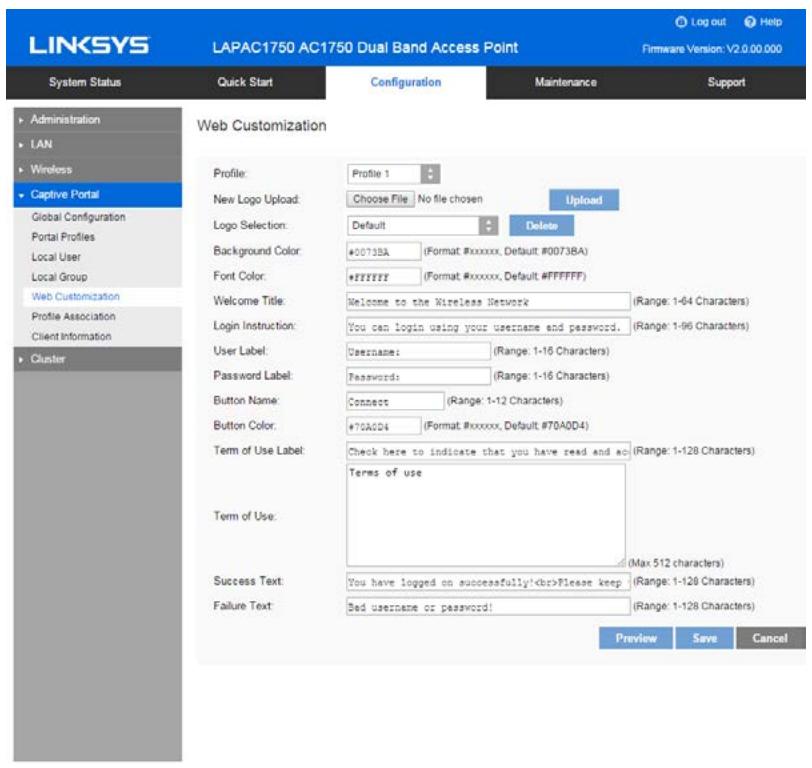Open Local Group page
Viewport: 812px width, 768px height.
tap(60, 277)
